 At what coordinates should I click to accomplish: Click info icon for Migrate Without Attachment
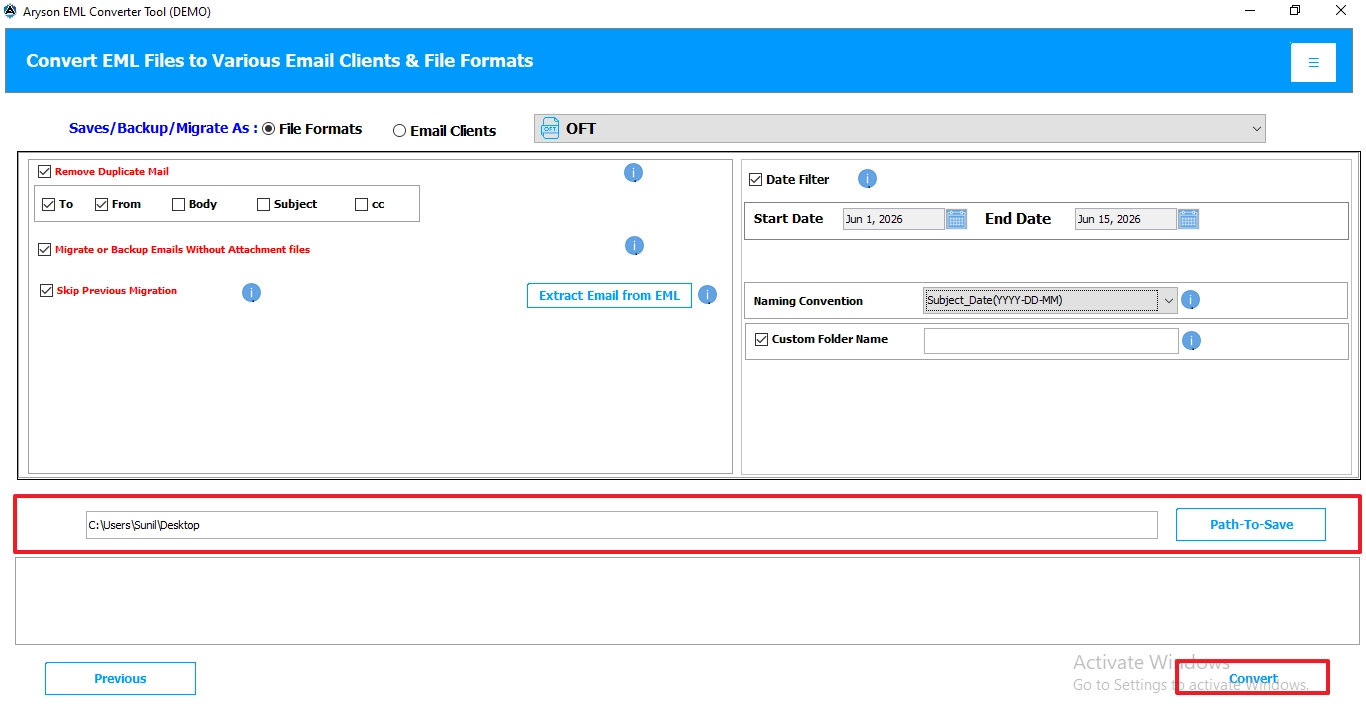click(x=633, y=246)
